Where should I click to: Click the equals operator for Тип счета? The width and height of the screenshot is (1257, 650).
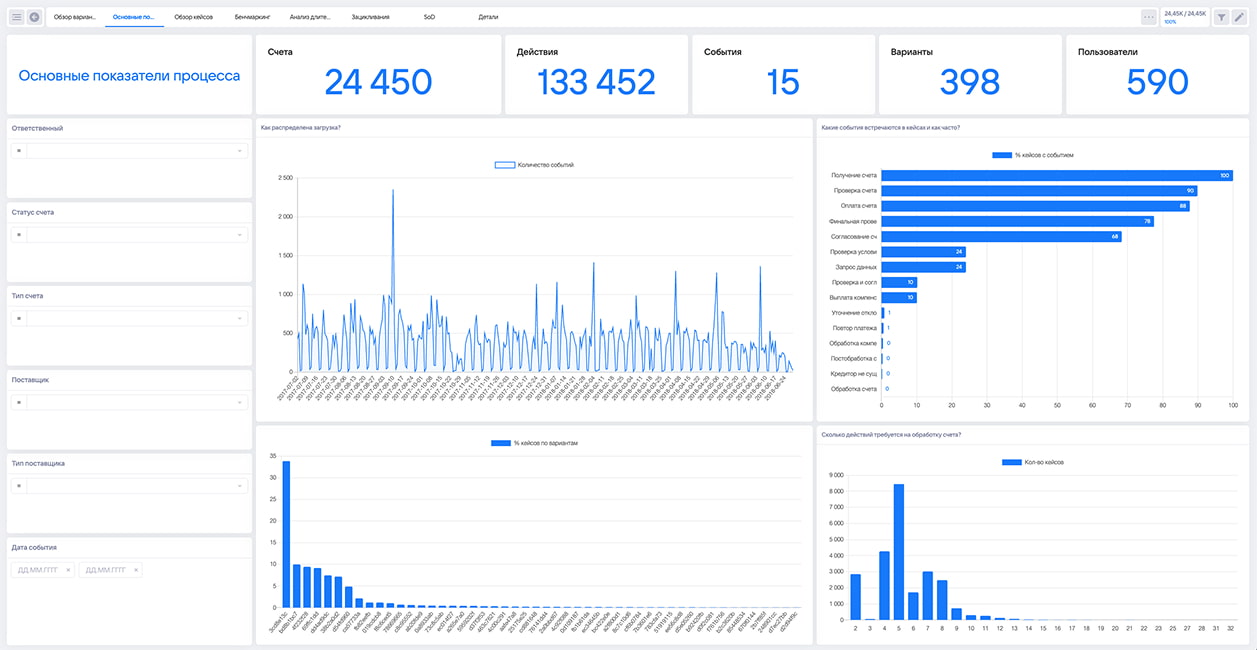click(19, 318)
